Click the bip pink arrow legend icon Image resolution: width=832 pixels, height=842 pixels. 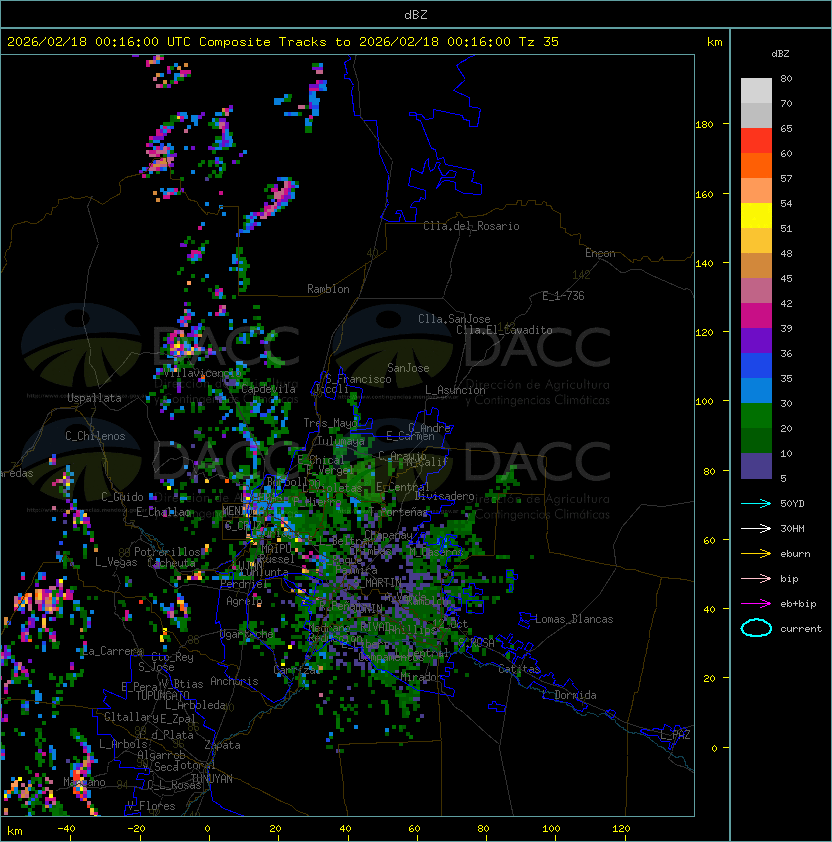click(x=756, y=579)
